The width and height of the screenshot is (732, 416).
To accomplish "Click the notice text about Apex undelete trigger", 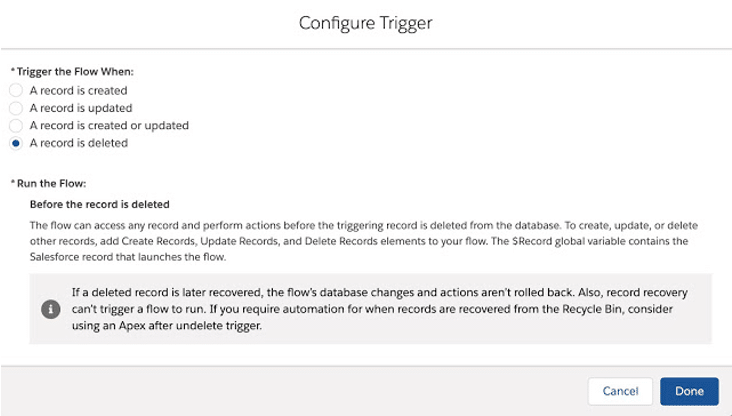I will click(x=379, y=309).
